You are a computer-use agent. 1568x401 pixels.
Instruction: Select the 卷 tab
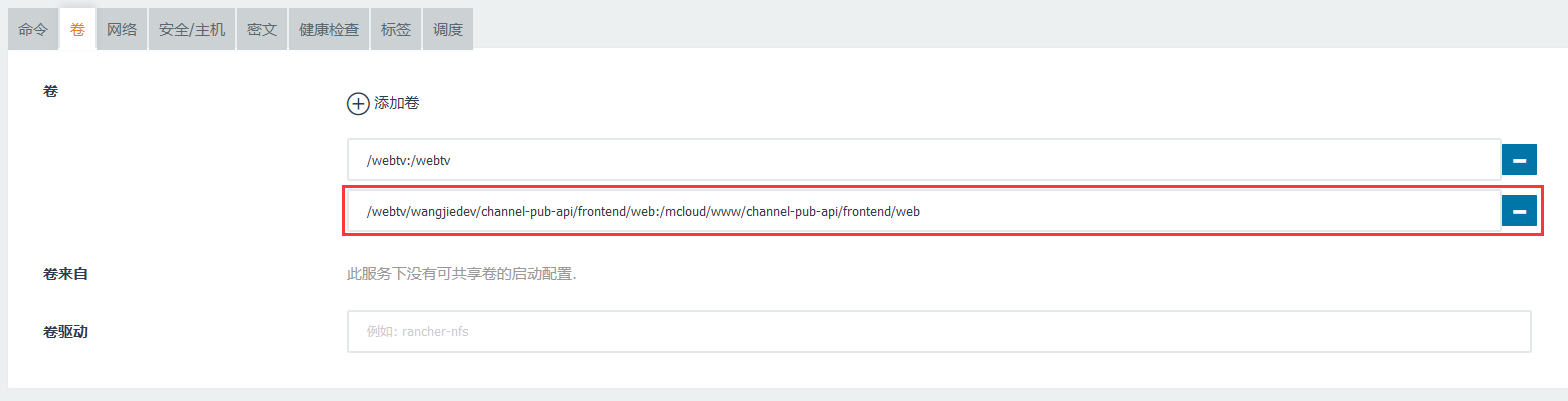coord(77,30)
